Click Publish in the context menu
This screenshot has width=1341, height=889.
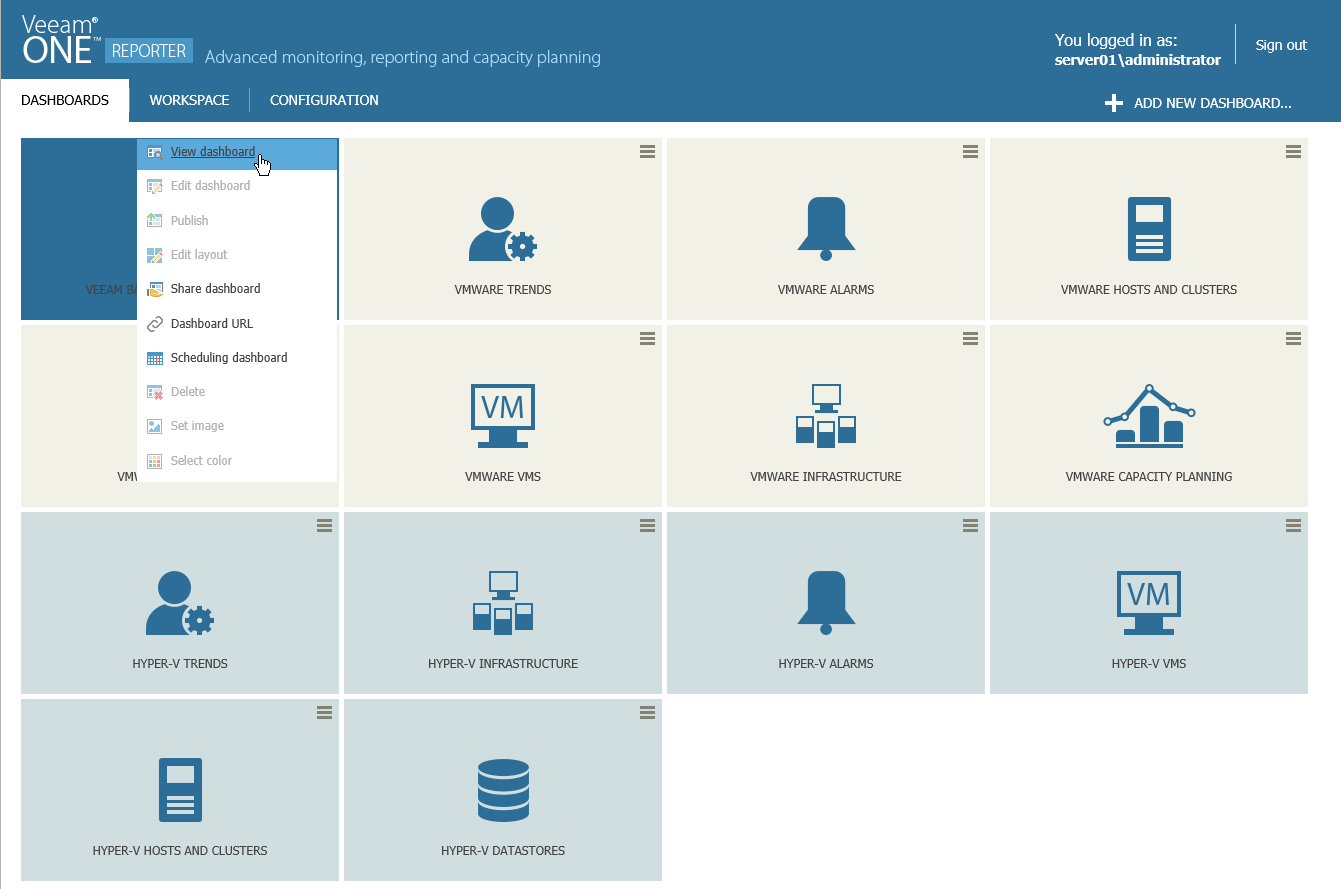[x=237, y=221]
